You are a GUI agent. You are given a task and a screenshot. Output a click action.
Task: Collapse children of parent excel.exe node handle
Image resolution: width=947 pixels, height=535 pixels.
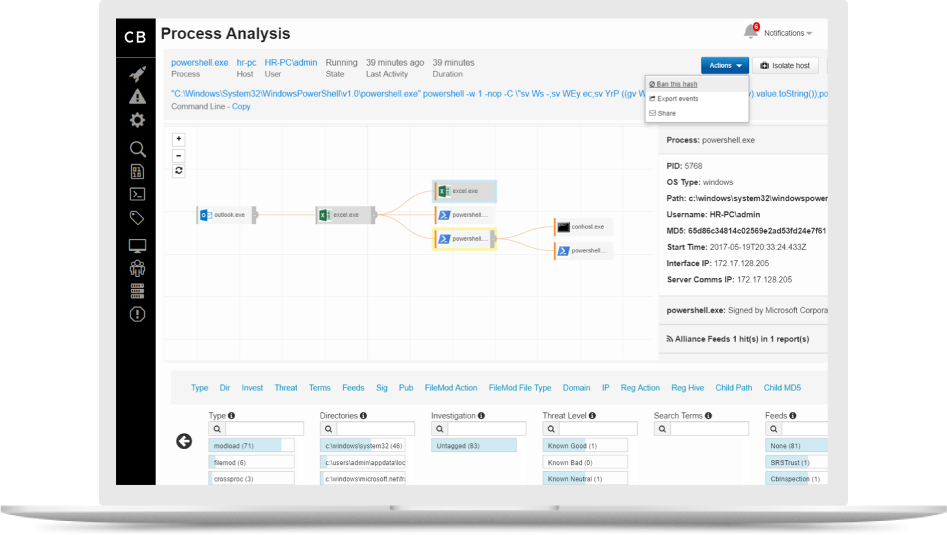(374, 215)
